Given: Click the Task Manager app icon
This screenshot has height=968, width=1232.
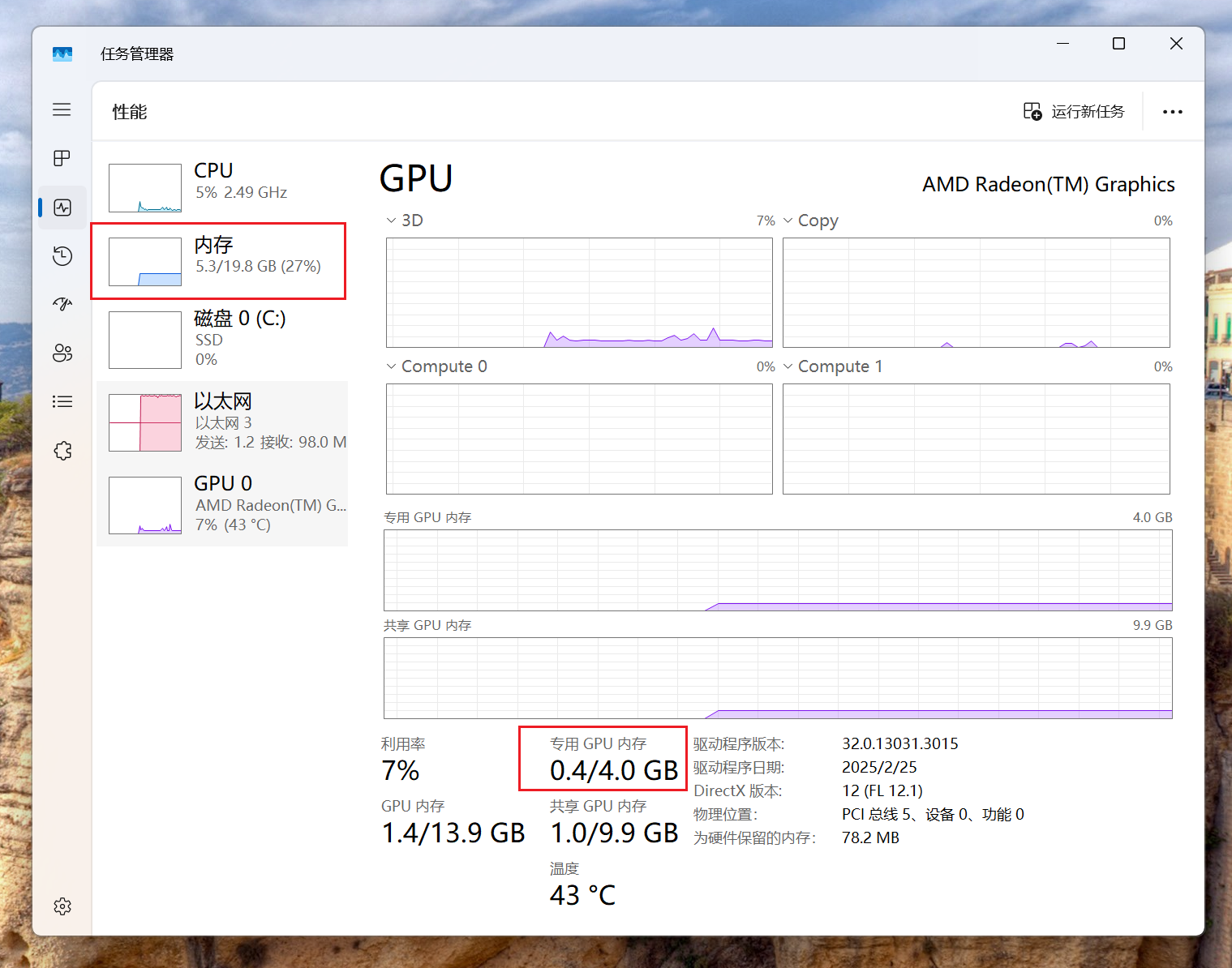Looking at the screenshot, I should click(x=62, y=54).
